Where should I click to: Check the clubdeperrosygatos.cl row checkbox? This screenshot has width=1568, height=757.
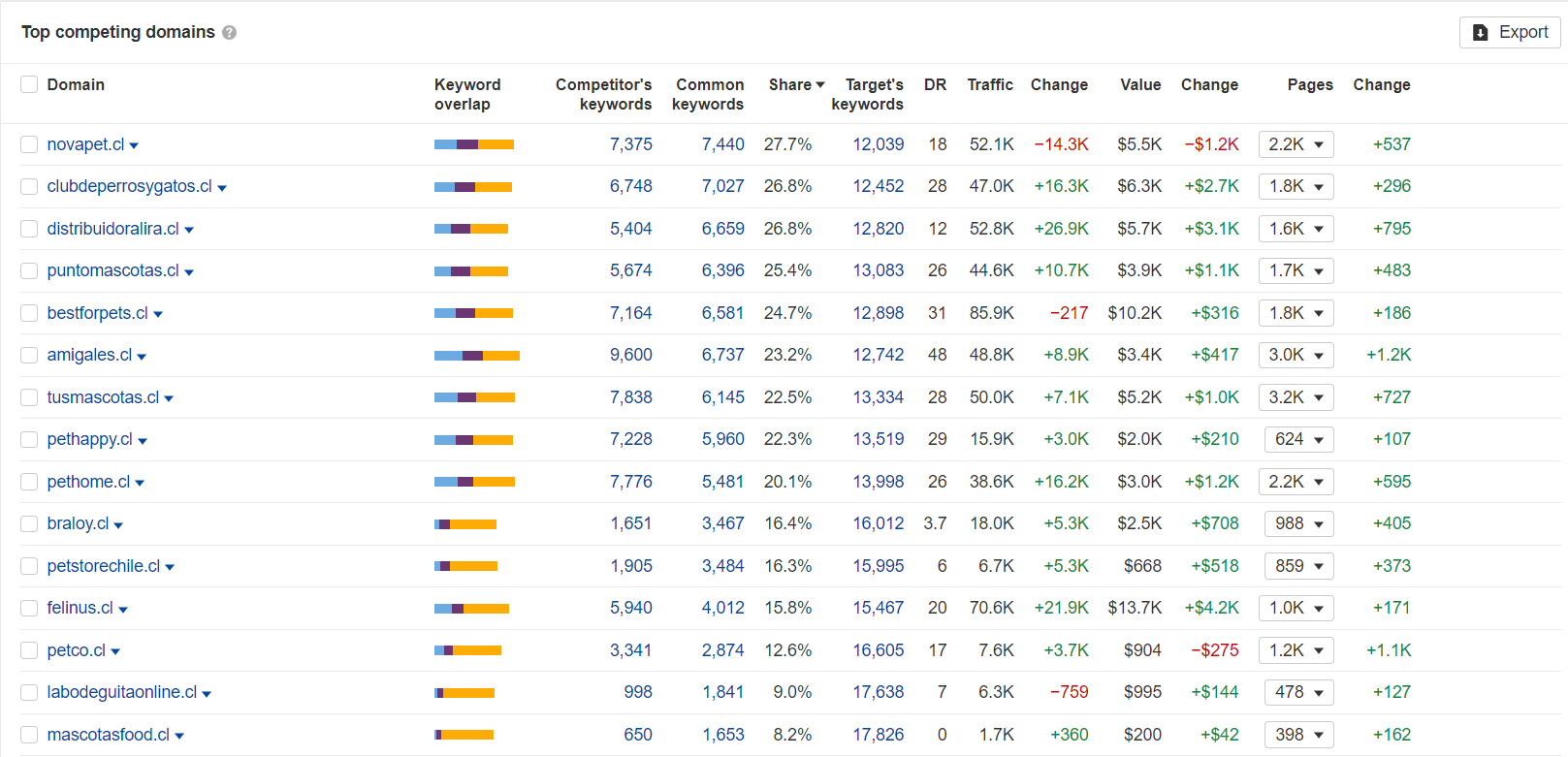tap(29, 186)
